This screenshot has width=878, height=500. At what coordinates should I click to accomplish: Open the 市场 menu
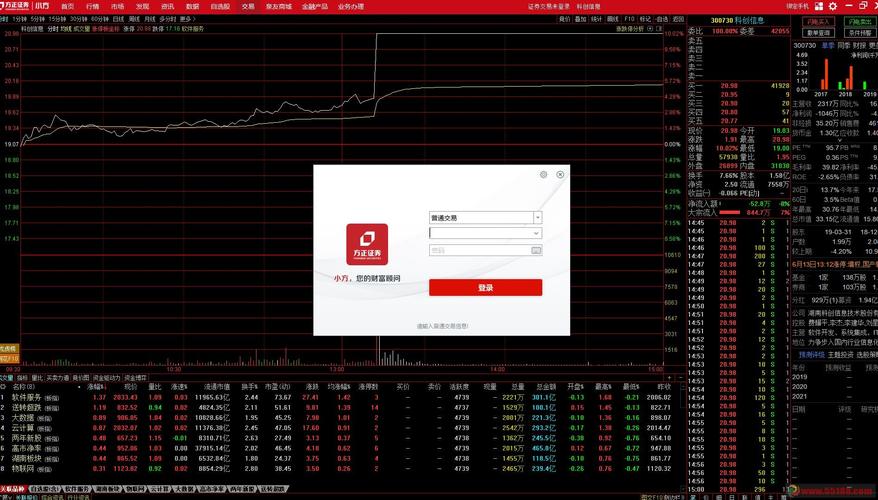pos(118,6)
